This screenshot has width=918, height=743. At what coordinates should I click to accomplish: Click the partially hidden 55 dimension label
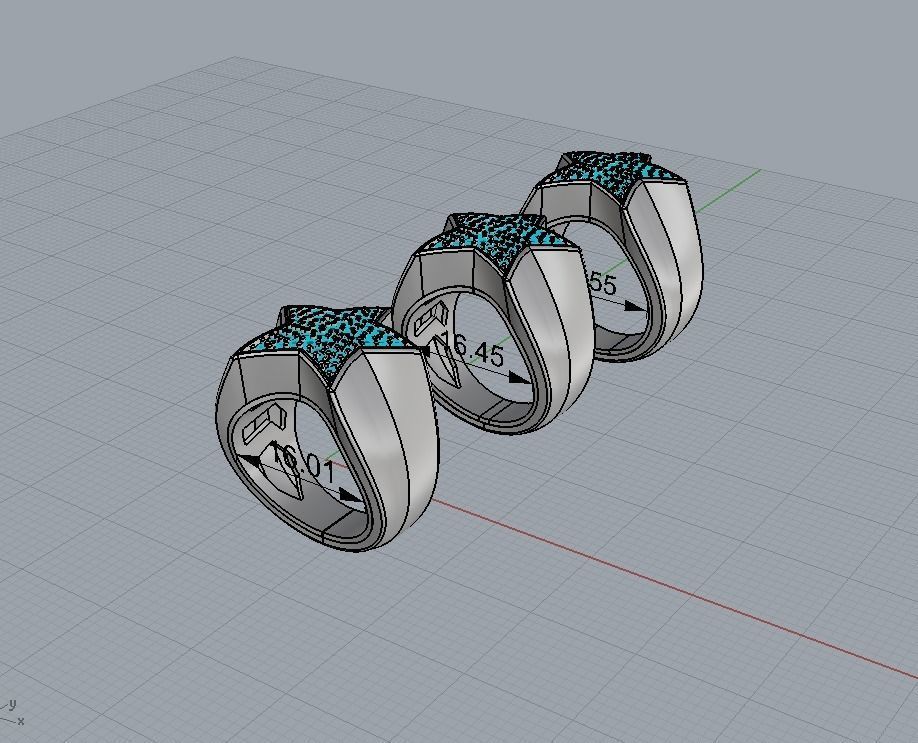[x=602, y=283]
